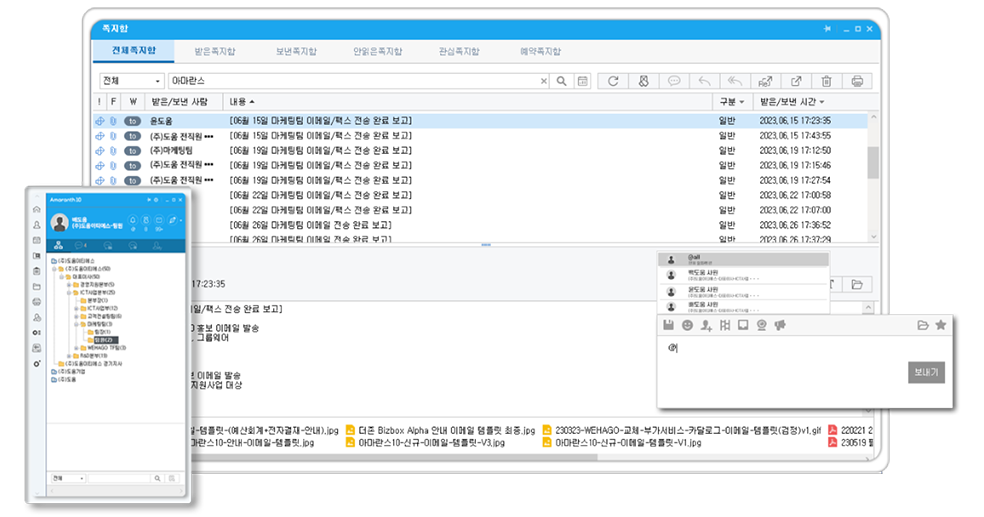
Task: Click the floppy disk save icon in composer
Action: (668, 325)
